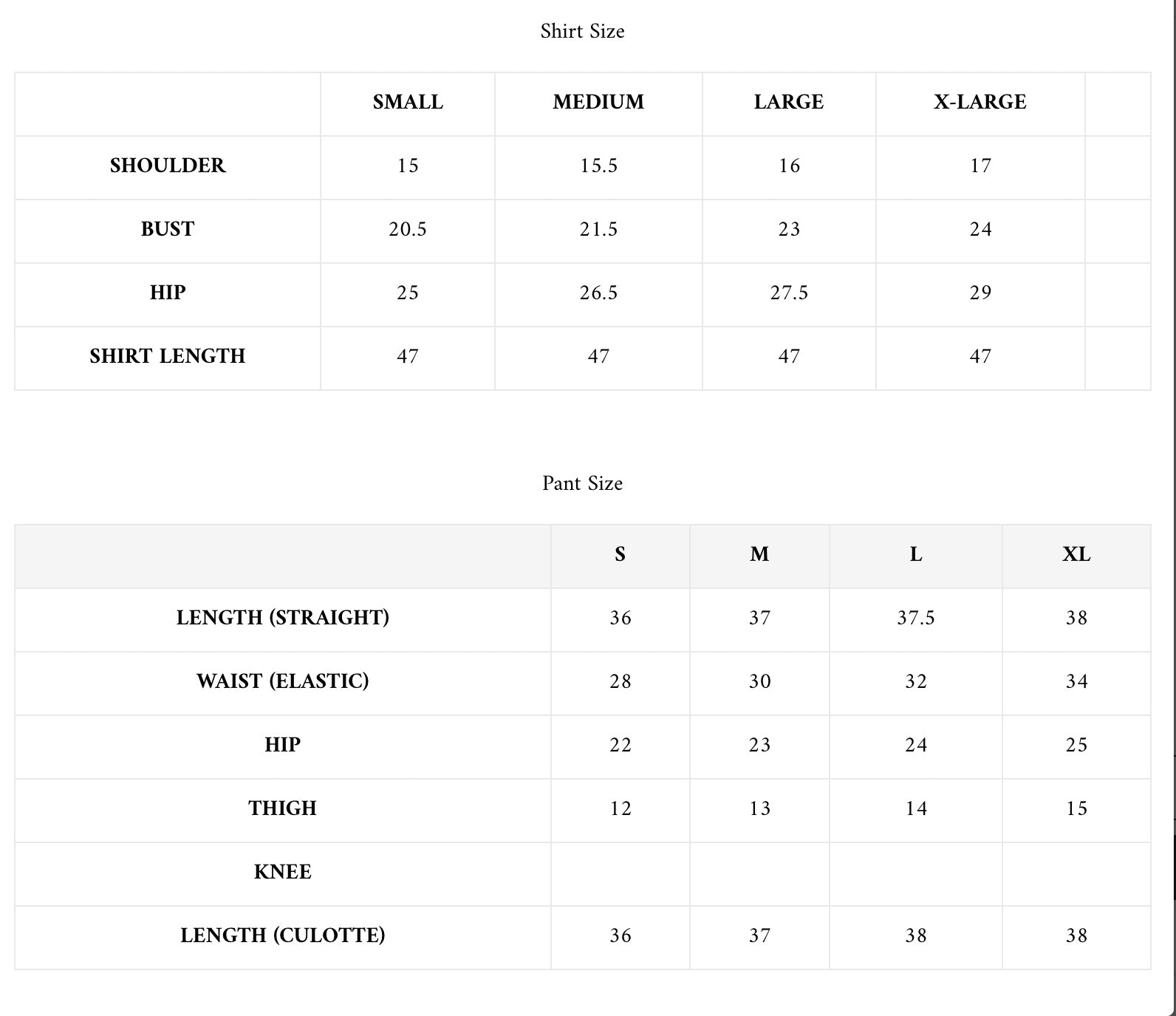The width and height of the screenshot is (1176, 1016).
Task: Click the LENGTH (CULOTTE) row label
Action: [x=283, y=935]
